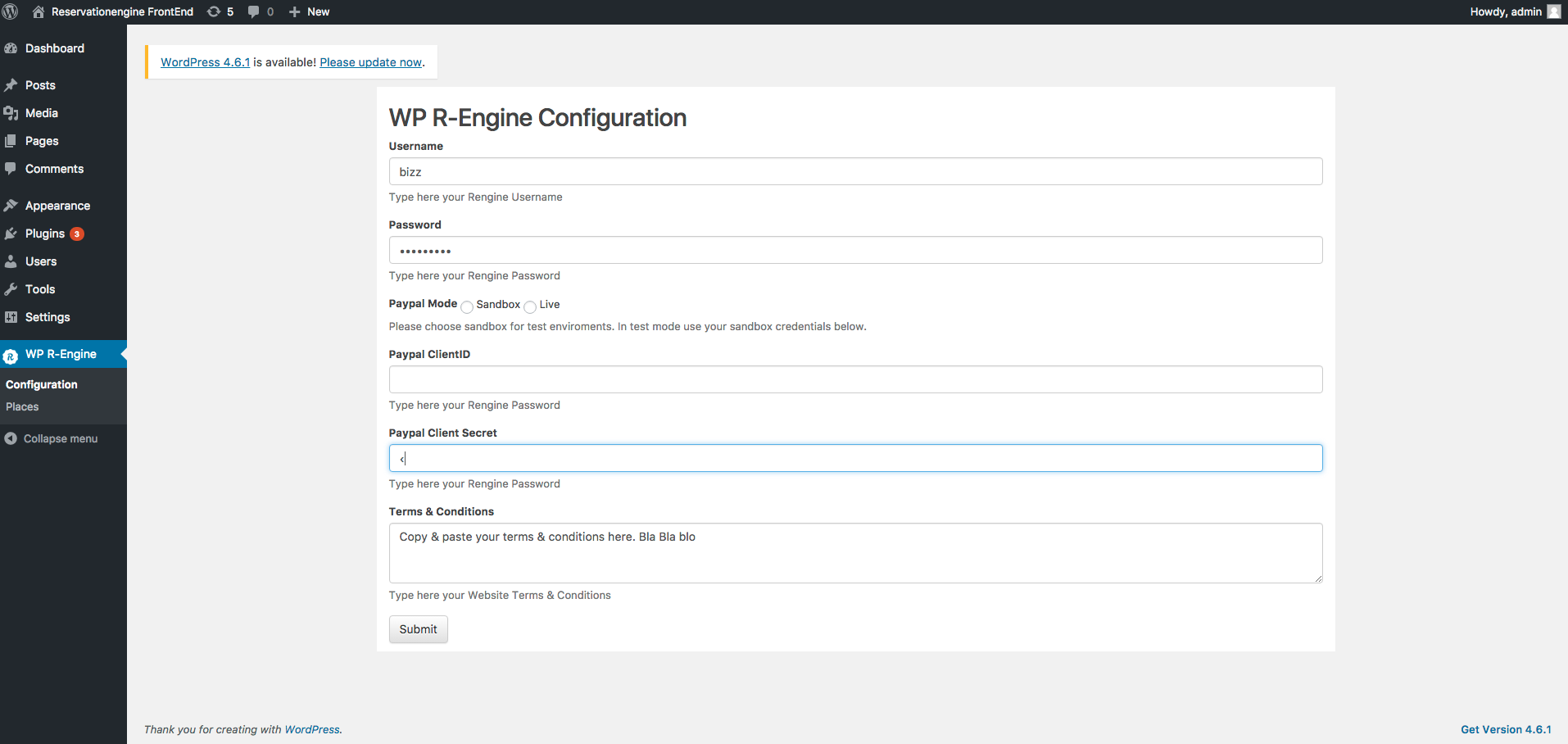Click the Plugins plug icon
The width and height of the screenshot is (1568, 744).
[11, 234]
